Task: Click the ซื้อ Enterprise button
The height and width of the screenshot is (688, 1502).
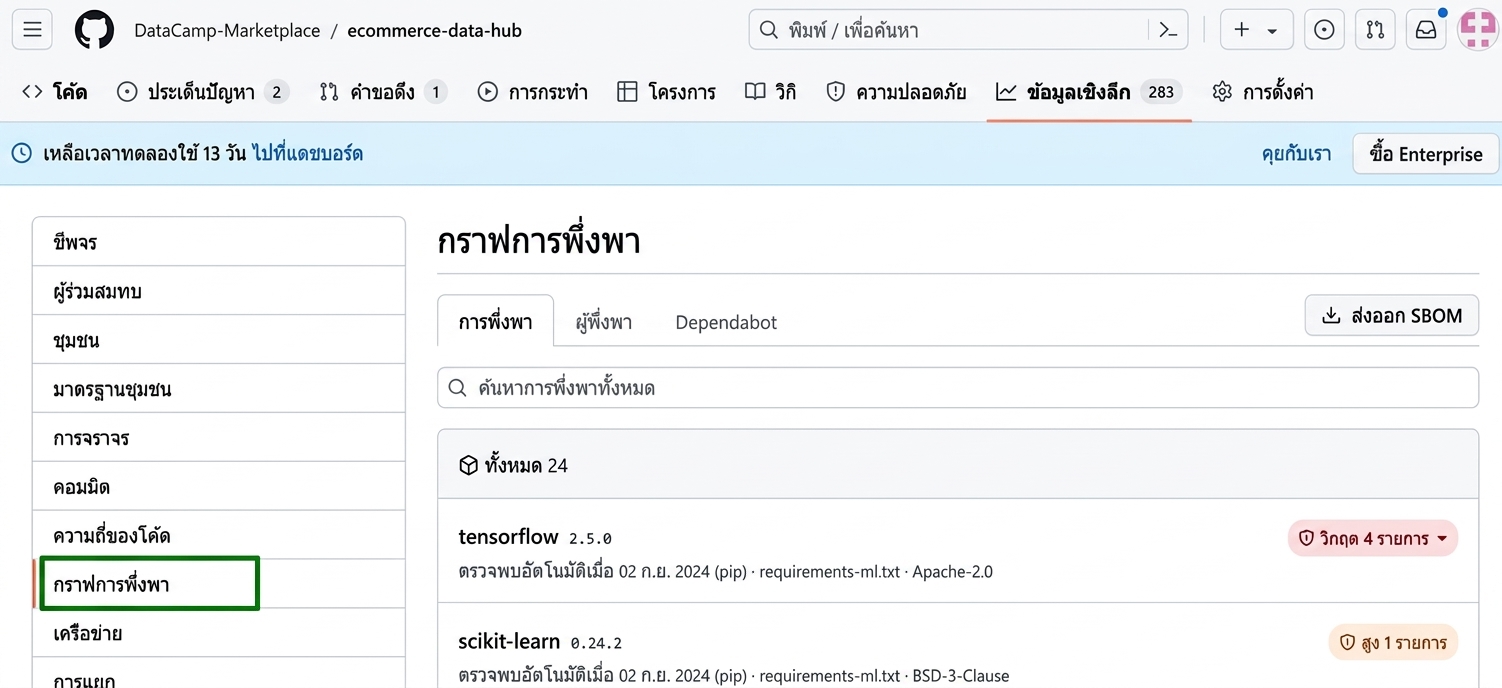Action: [1426, 154]
